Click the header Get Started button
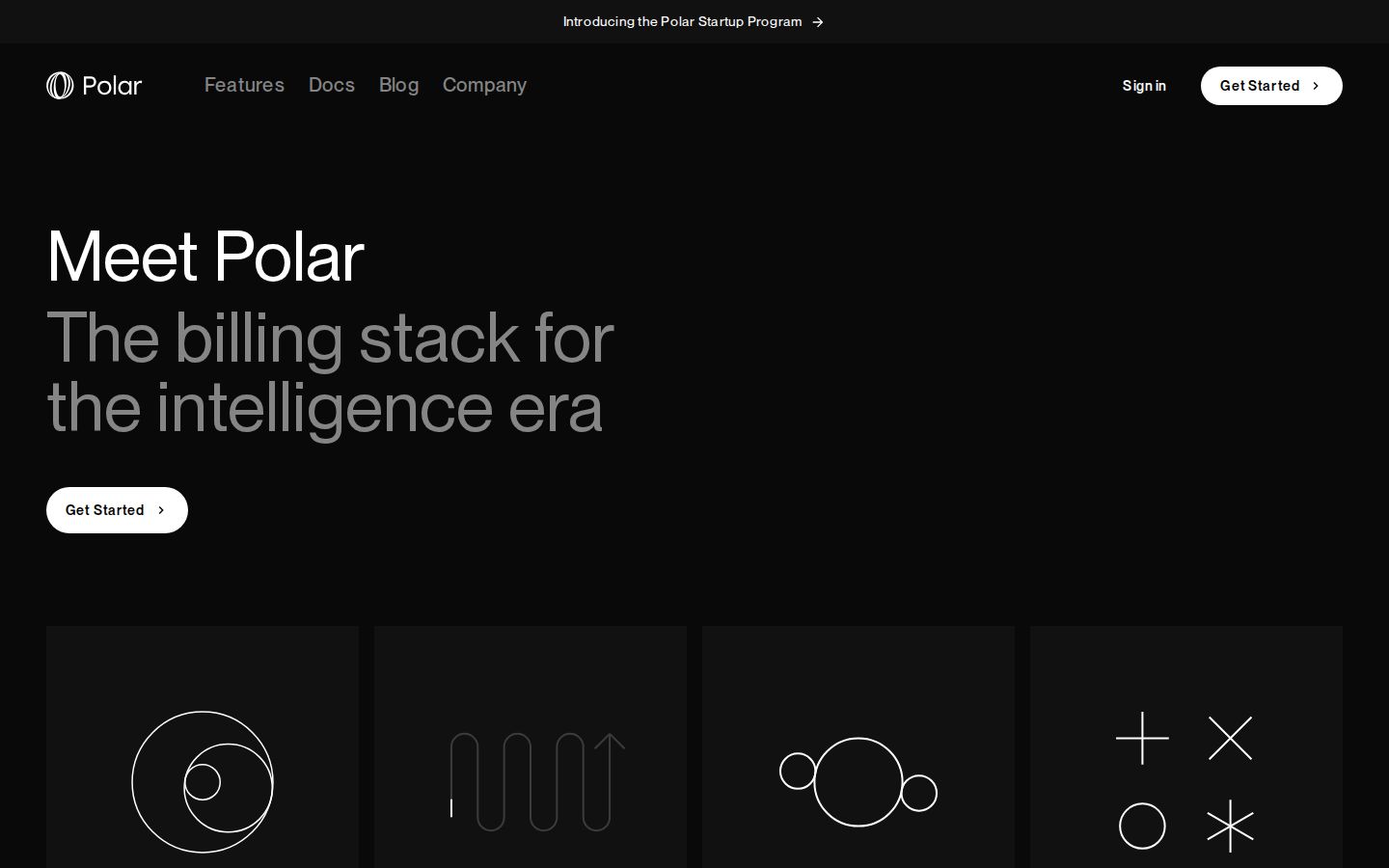 (x=1271, y=86)
